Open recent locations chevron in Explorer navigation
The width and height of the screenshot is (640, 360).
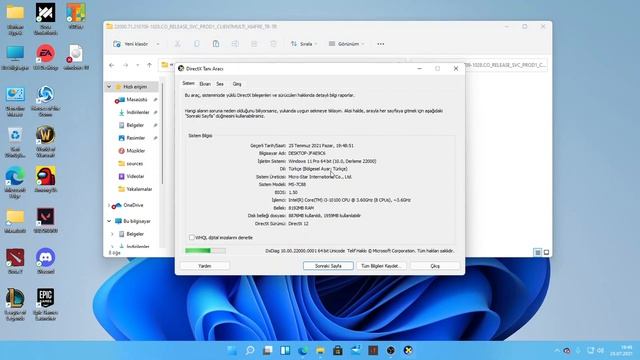pyautogui.click(x=138, y=65)
